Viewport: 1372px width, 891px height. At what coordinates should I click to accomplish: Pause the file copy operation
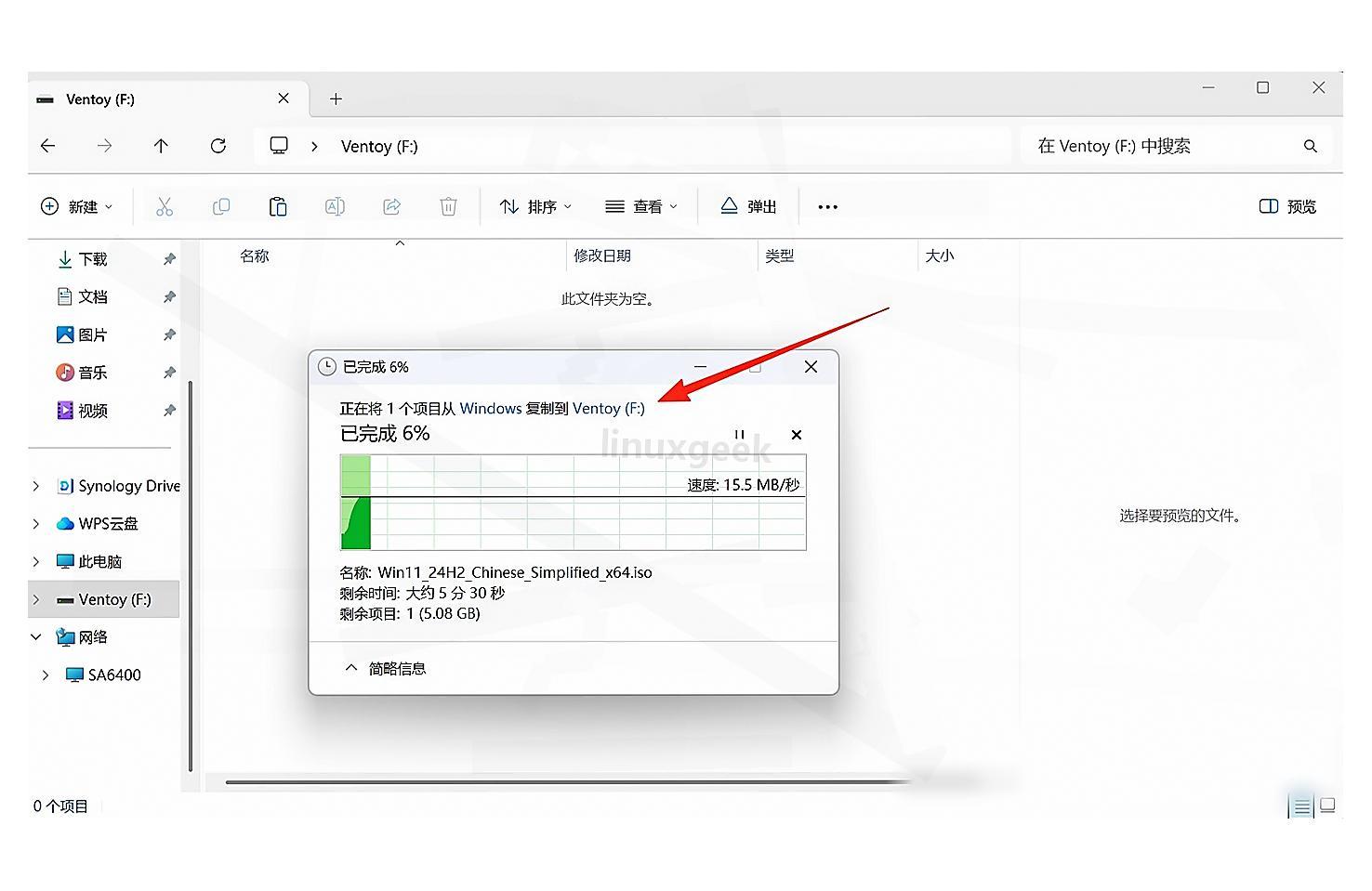coord(740,435)
